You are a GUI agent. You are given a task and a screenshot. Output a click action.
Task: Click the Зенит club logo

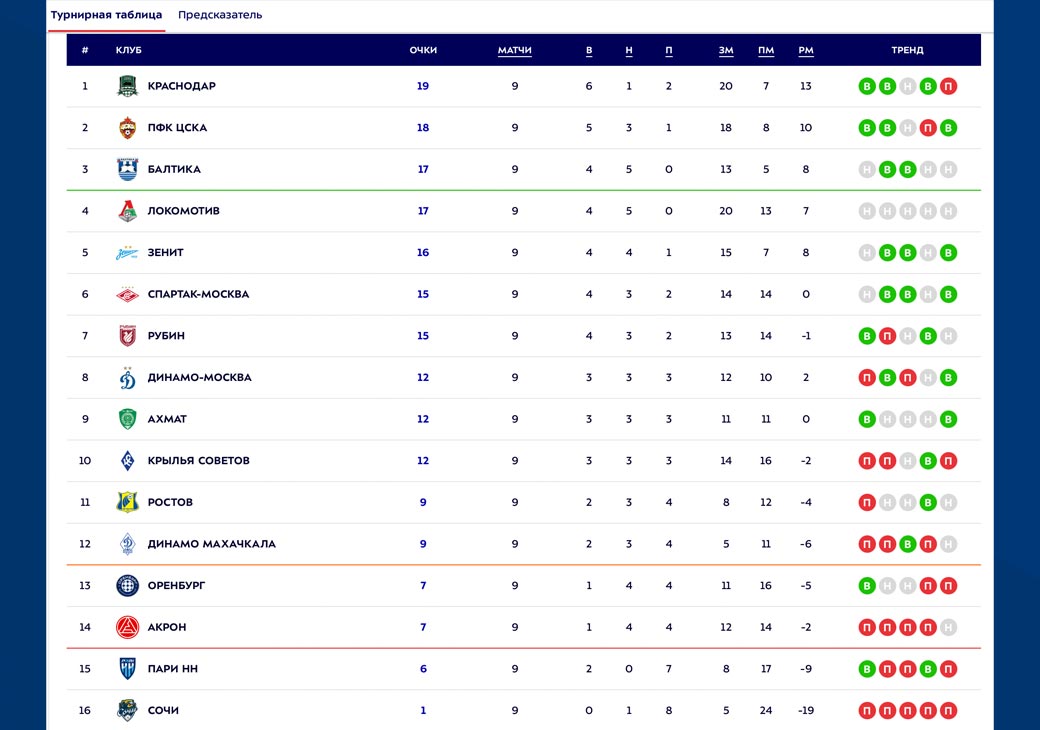127,253
